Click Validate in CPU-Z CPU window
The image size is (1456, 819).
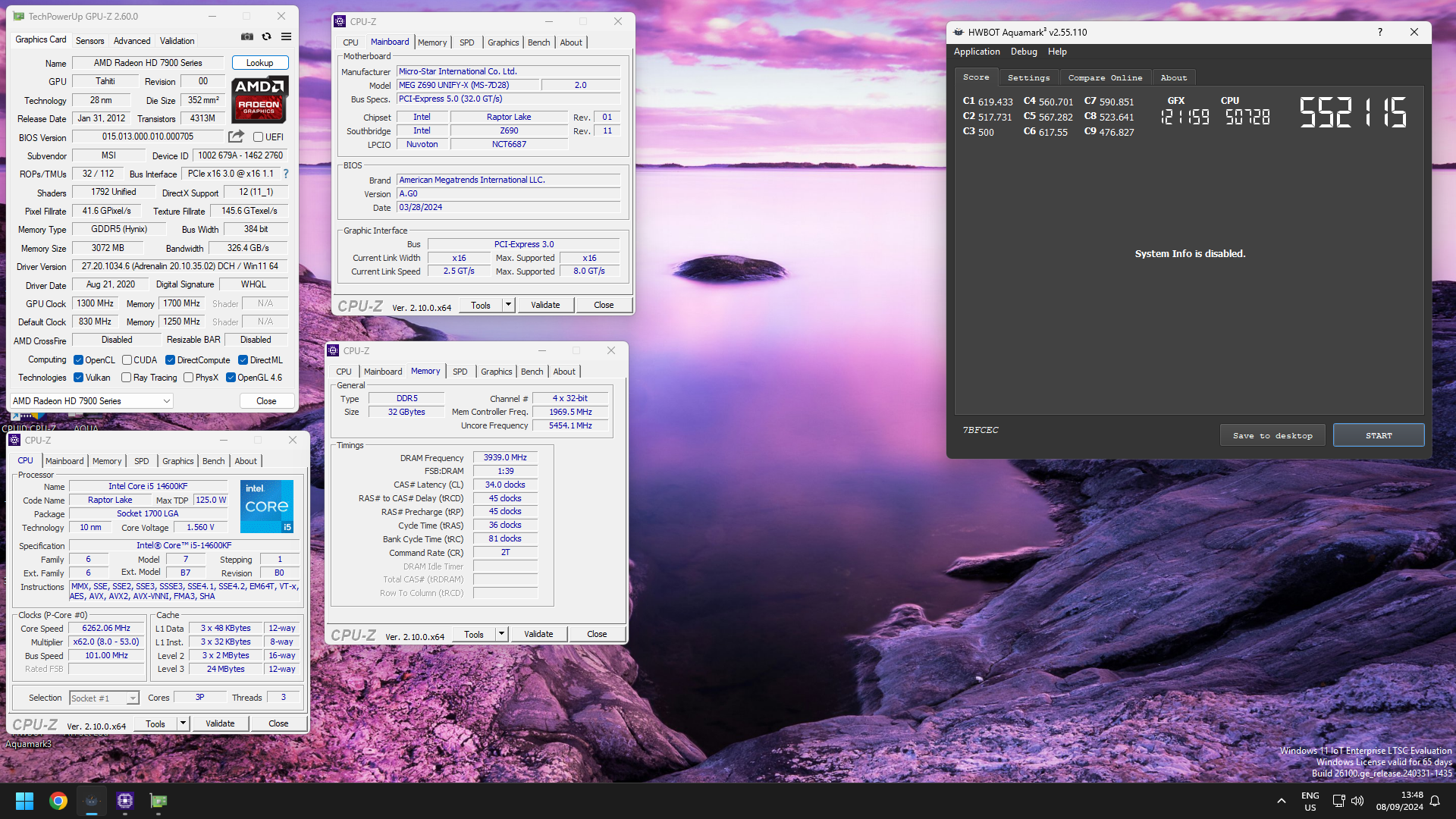point(220,723)
